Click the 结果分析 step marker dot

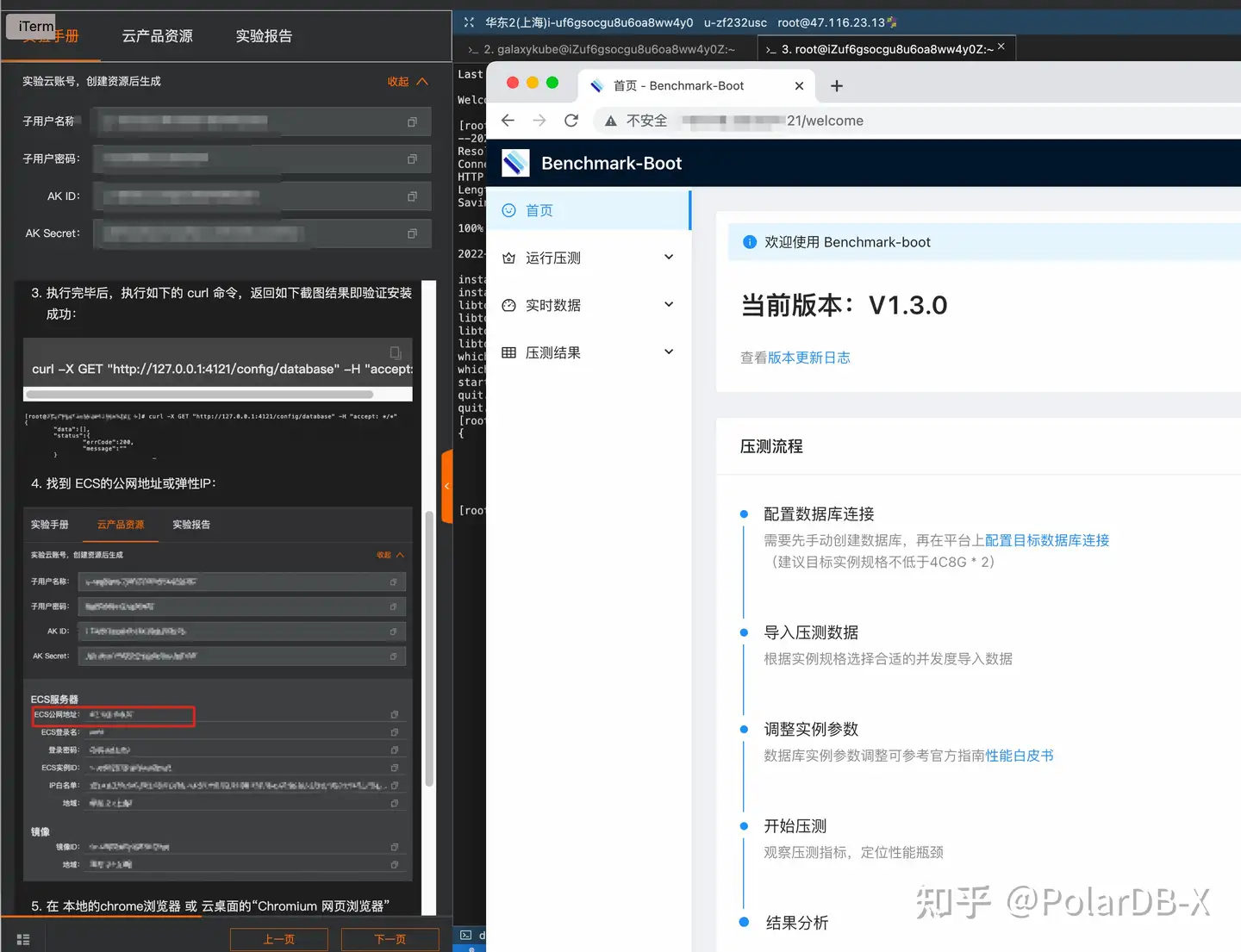tap(744, 922)
